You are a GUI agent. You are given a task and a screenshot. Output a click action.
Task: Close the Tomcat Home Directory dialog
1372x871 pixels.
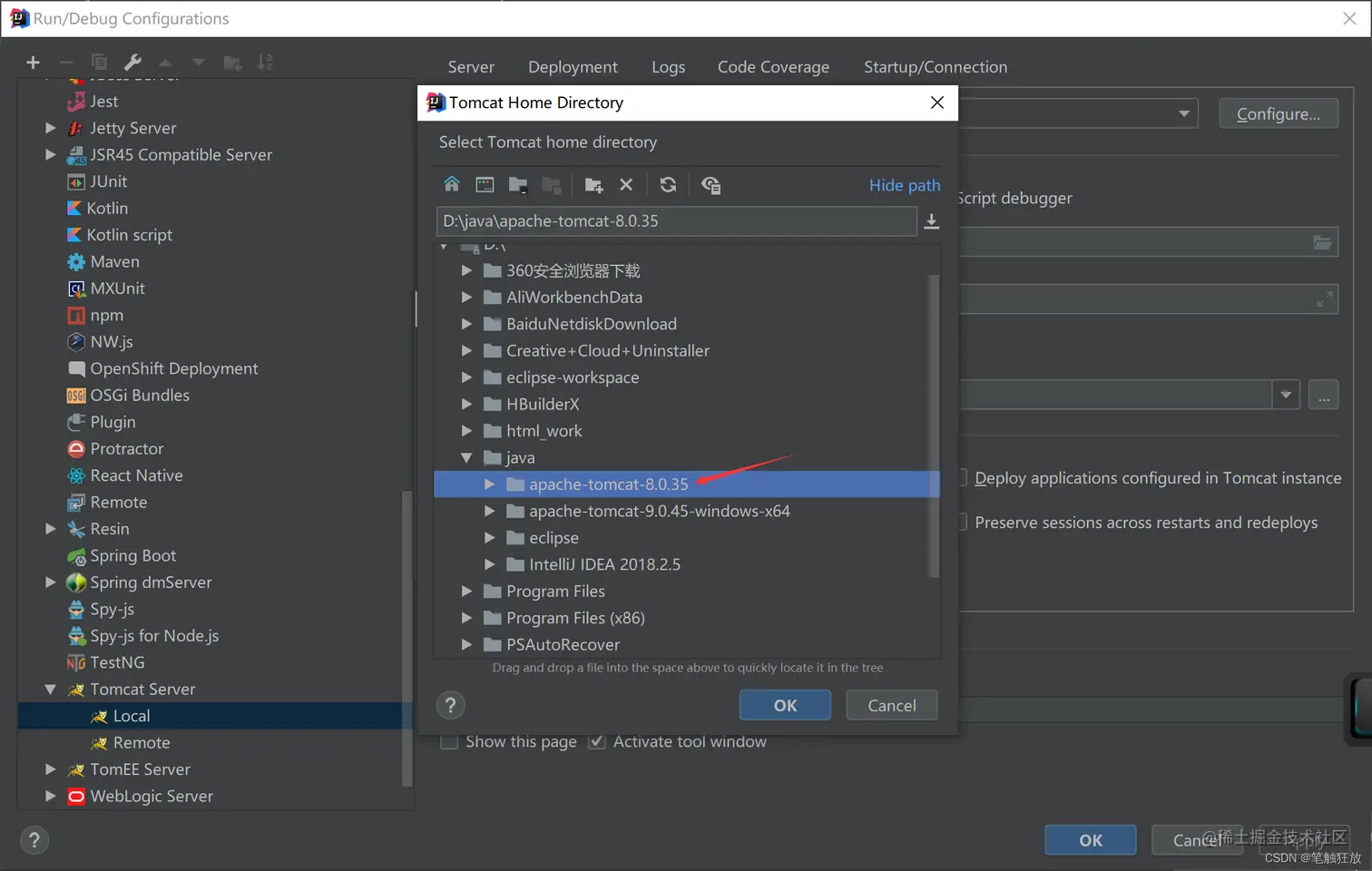[937, 103]
